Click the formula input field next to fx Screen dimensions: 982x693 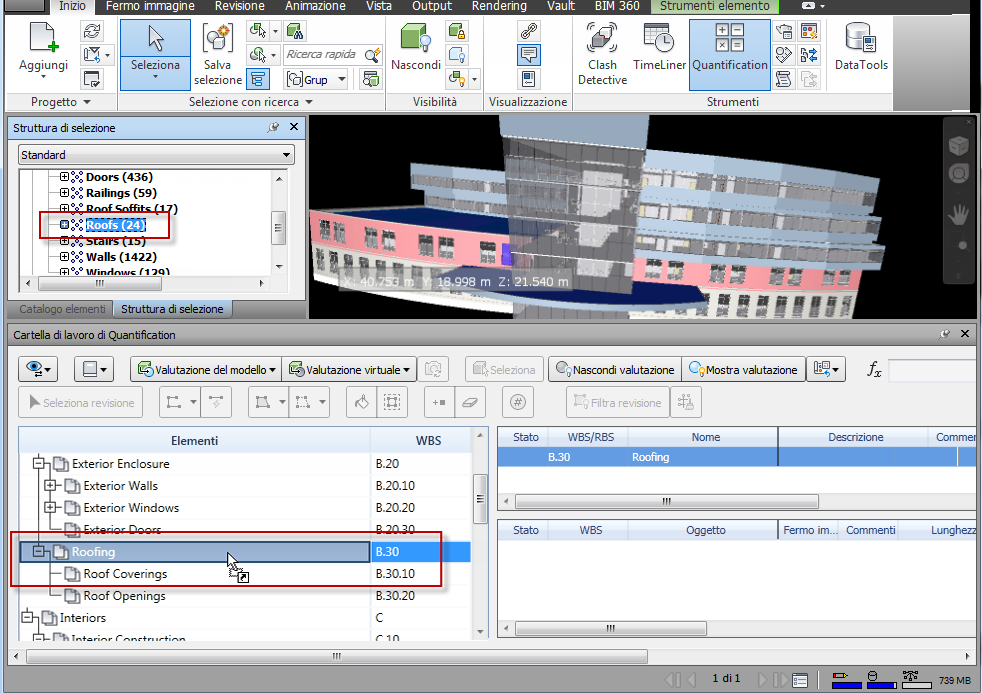[934, 370]
